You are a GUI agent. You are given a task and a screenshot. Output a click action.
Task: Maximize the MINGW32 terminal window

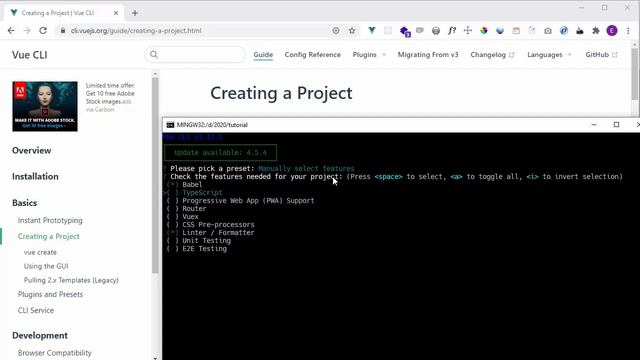(616, 125)
